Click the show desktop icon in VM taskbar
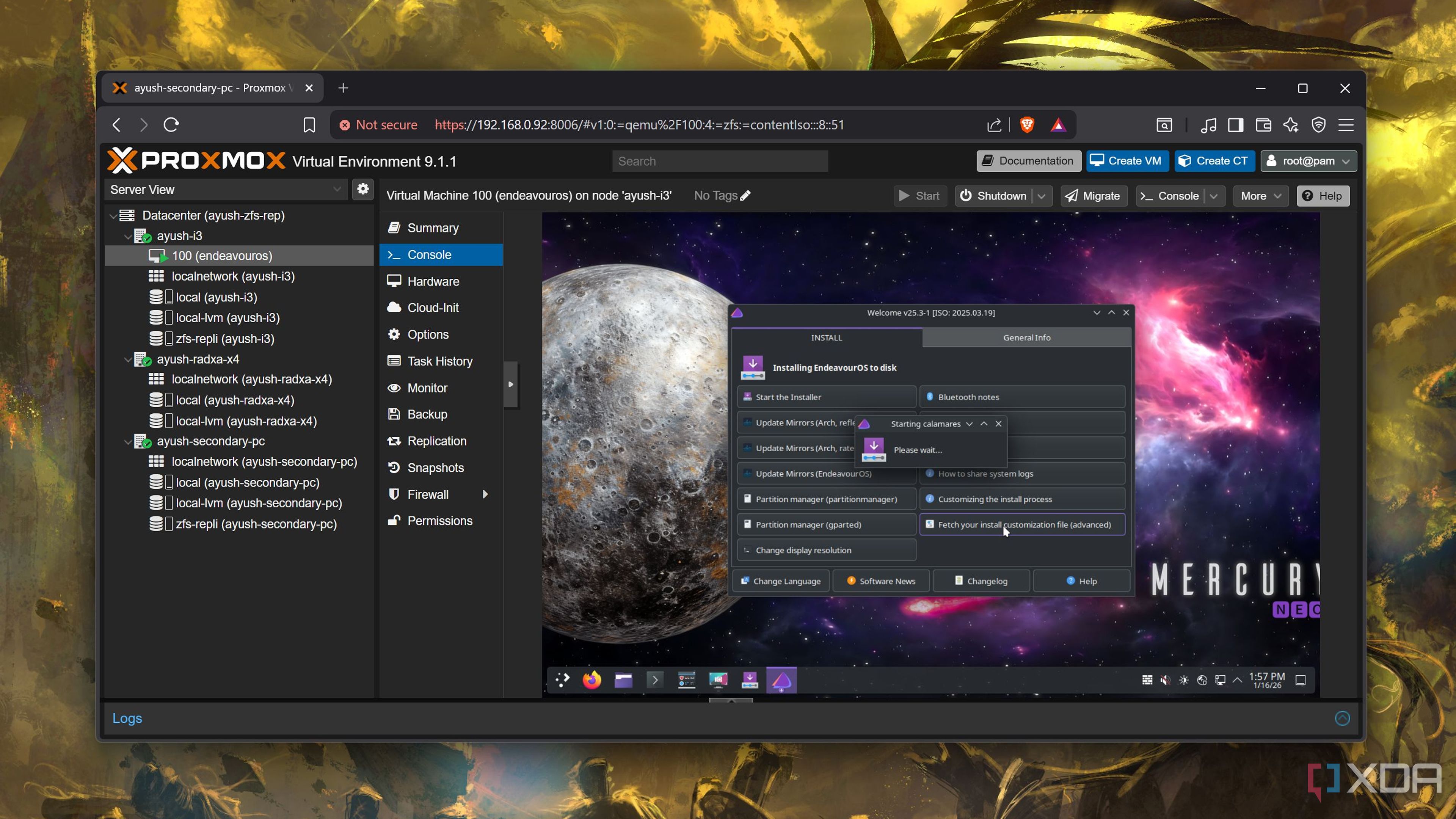Image resolution: width=1456 pixels, height=819 pixels. [x=1301, y=680]
